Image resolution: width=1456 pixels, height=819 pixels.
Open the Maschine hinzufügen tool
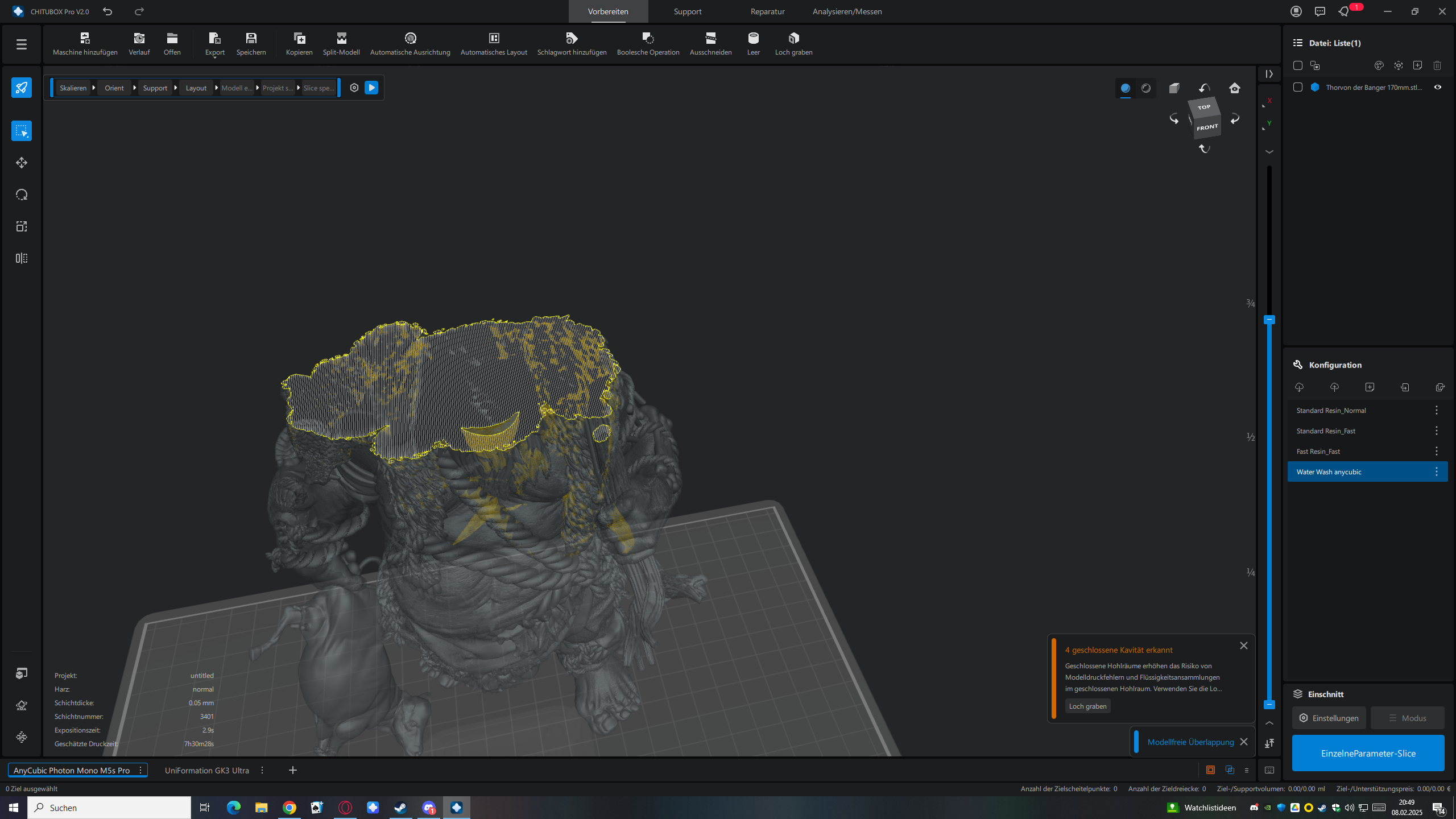point(85,44)
